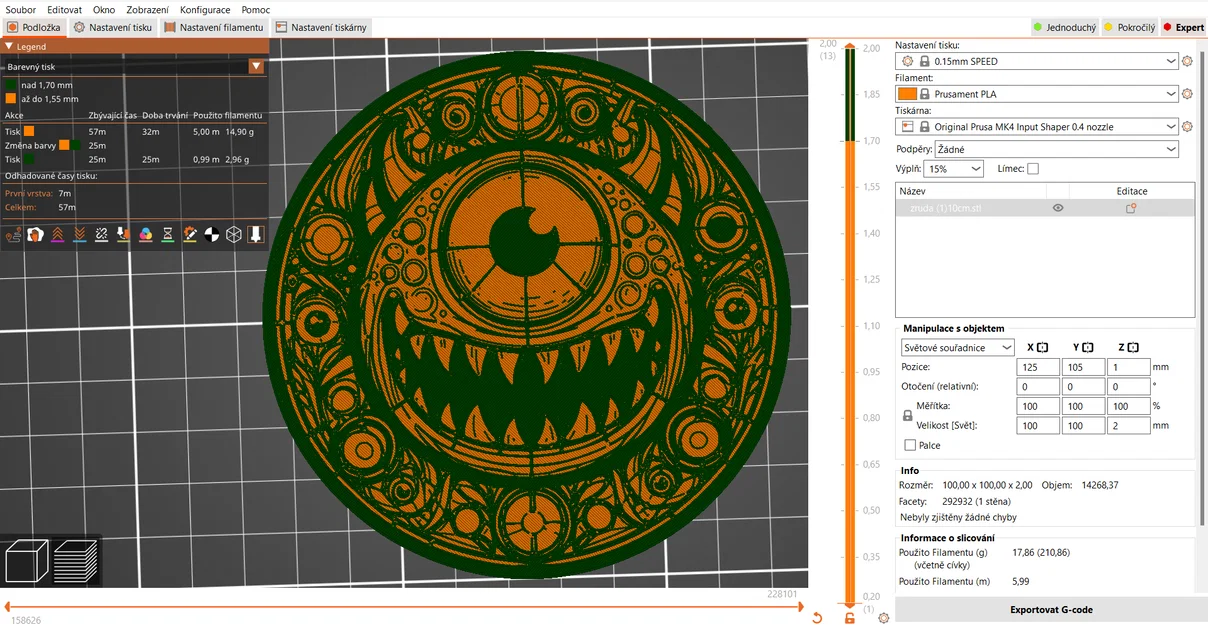Open the Pomoc menu
The image size is (1208, 625).
(256, 9)
